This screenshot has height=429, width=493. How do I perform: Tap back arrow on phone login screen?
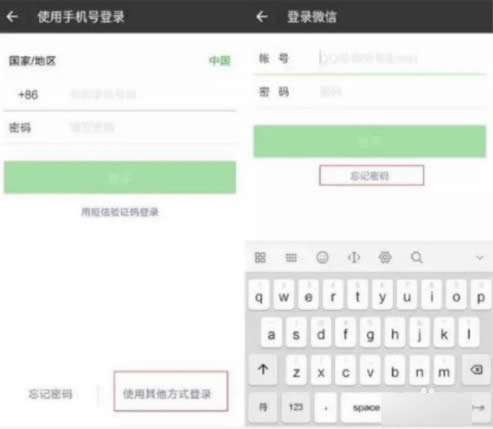[x=12, y=16]
